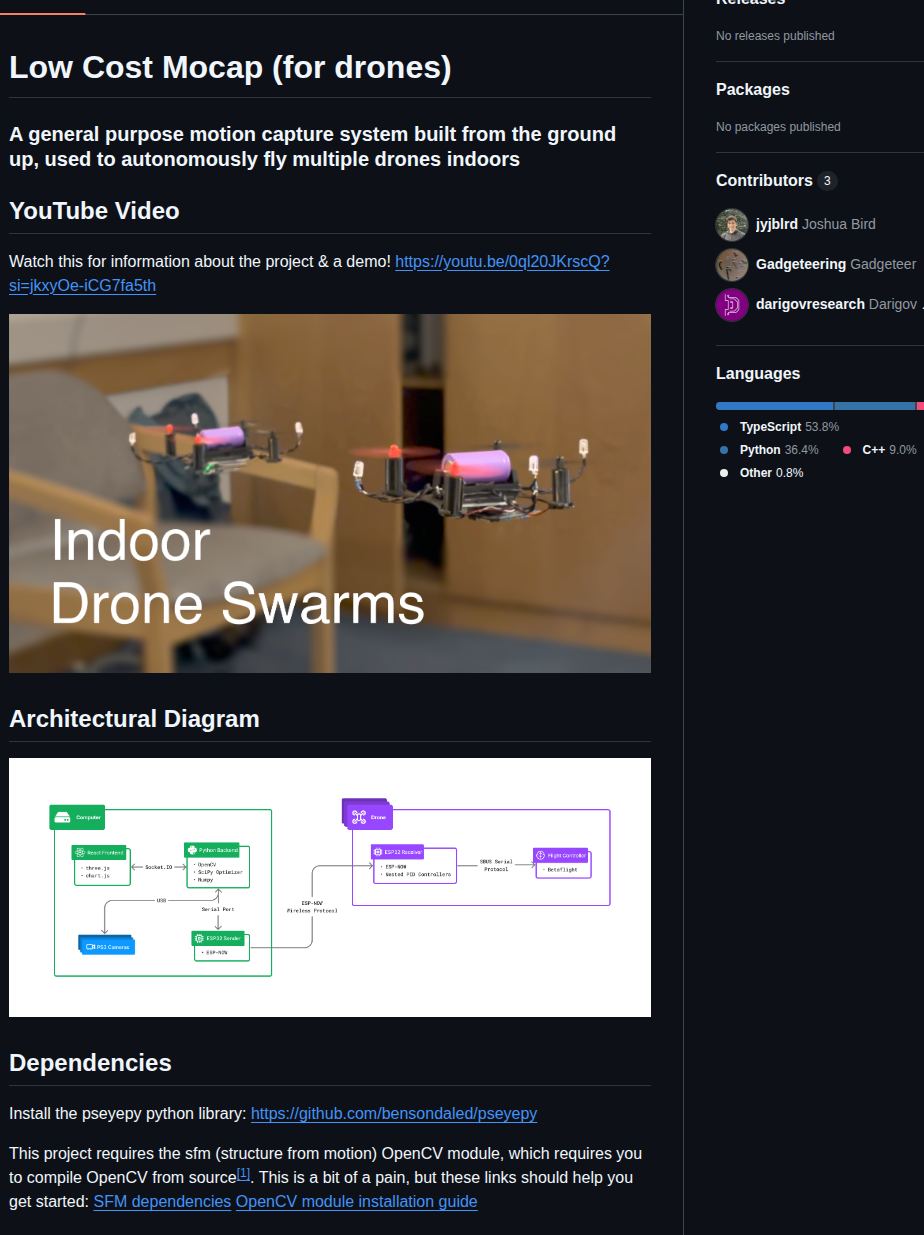Click the No releases published text
The image size is (924, 1235).
pyautogui.click(x=775, y=36)
